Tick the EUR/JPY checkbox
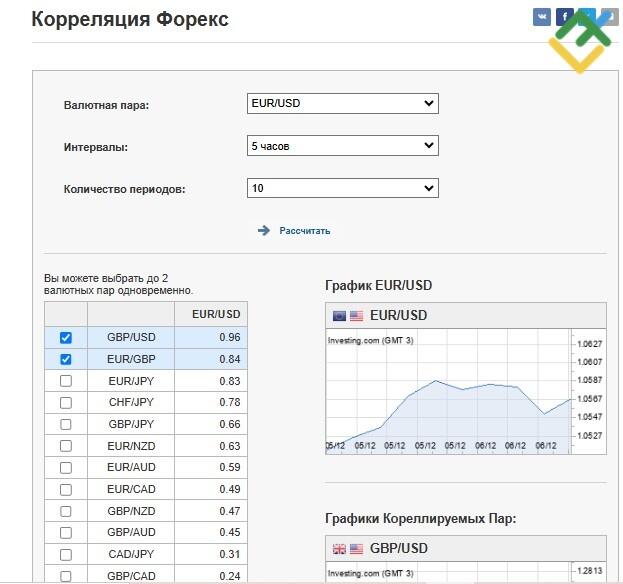623x584 pixels. (x=66, y=381)
